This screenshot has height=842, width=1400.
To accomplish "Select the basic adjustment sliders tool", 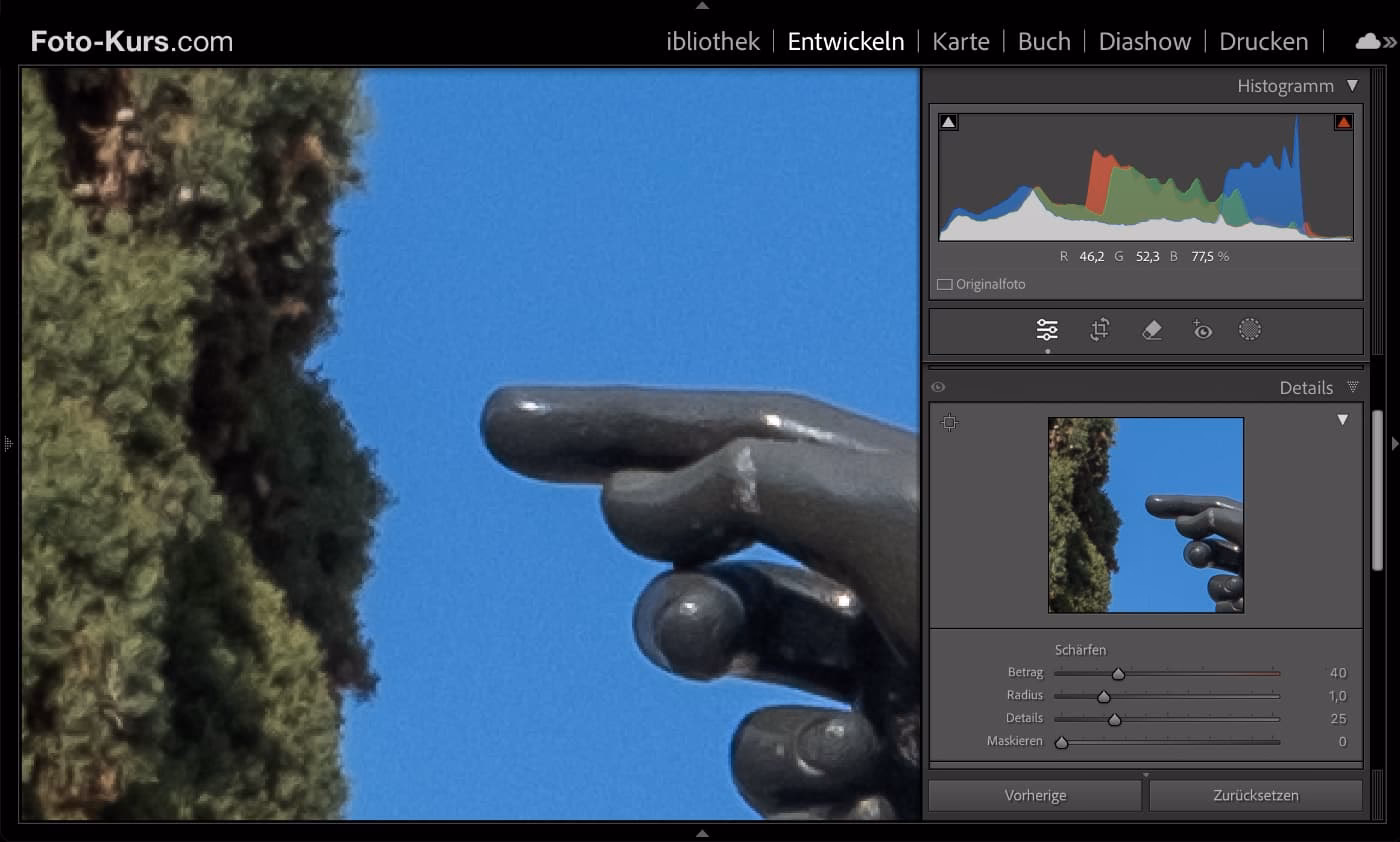I will click(x=1046, y=329).
